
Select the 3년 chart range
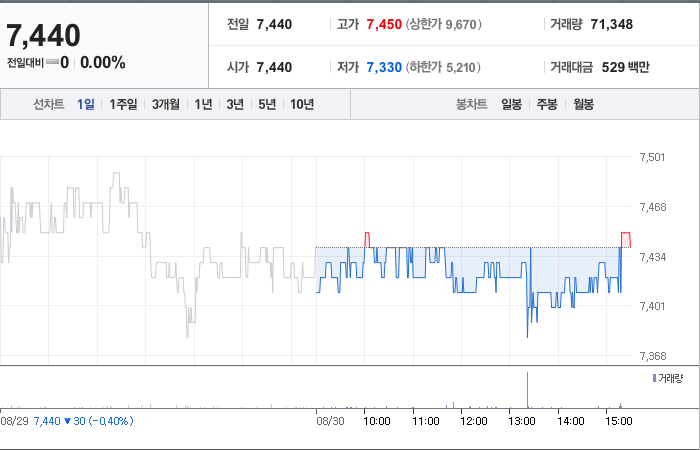[x=235, y=104]
